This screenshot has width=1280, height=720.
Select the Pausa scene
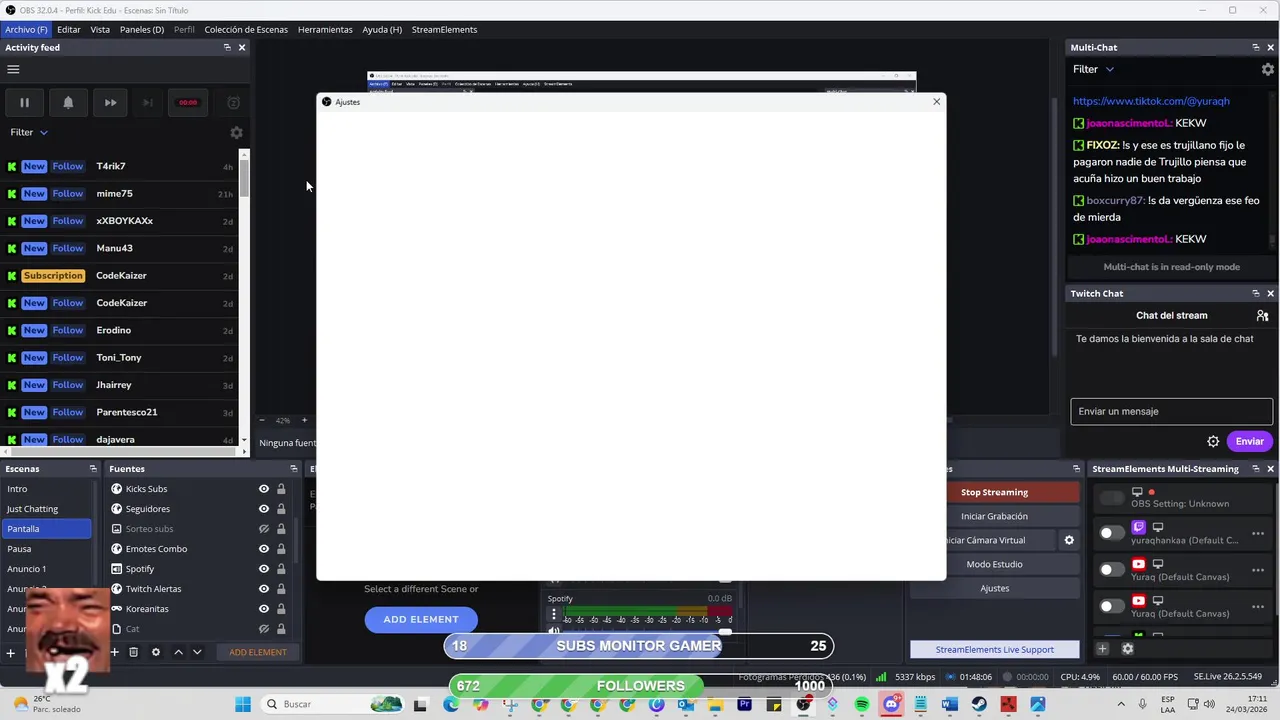[x=46, y=549]
